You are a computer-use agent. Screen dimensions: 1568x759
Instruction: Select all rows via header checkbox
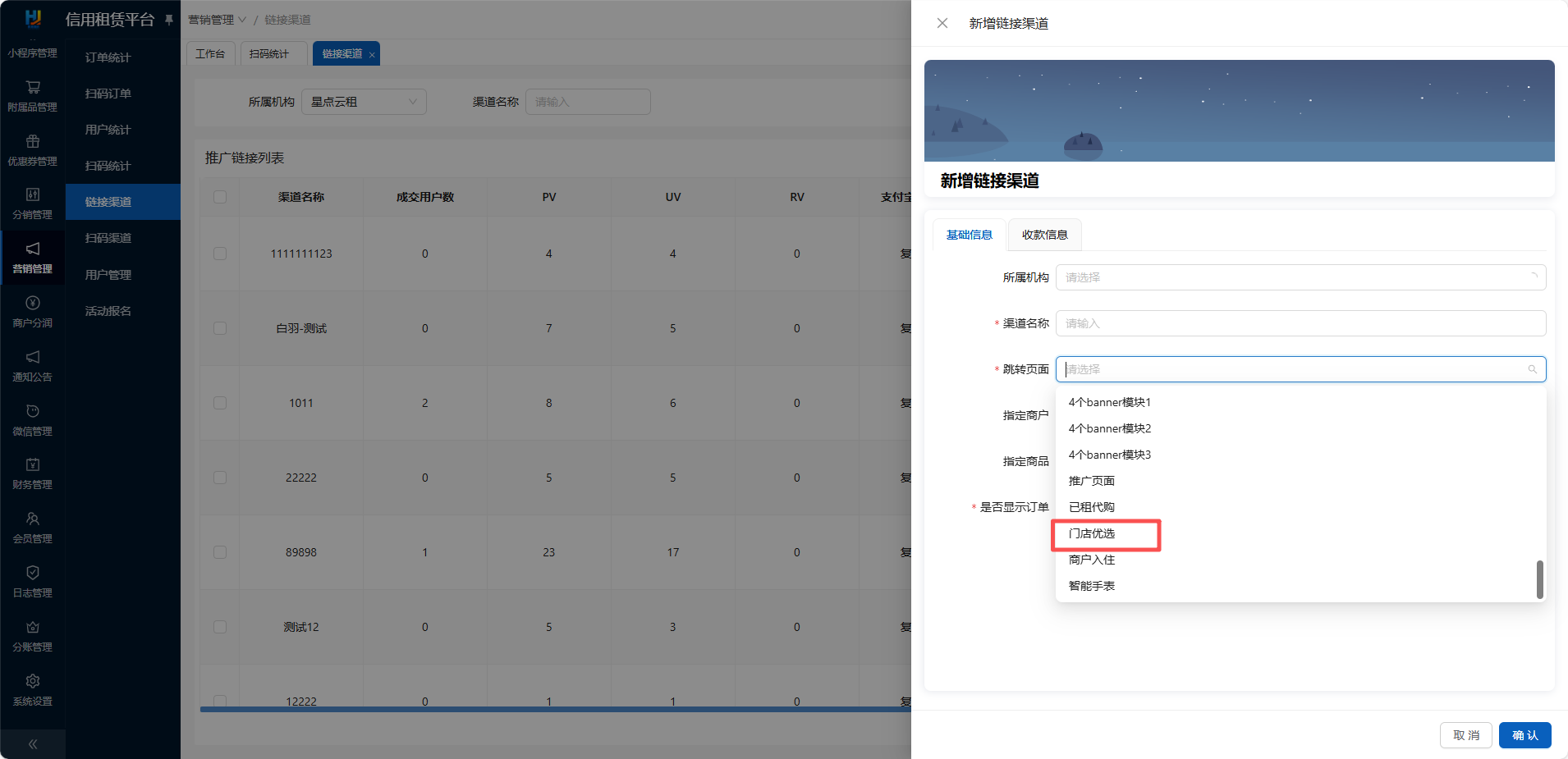click(220, 197)
